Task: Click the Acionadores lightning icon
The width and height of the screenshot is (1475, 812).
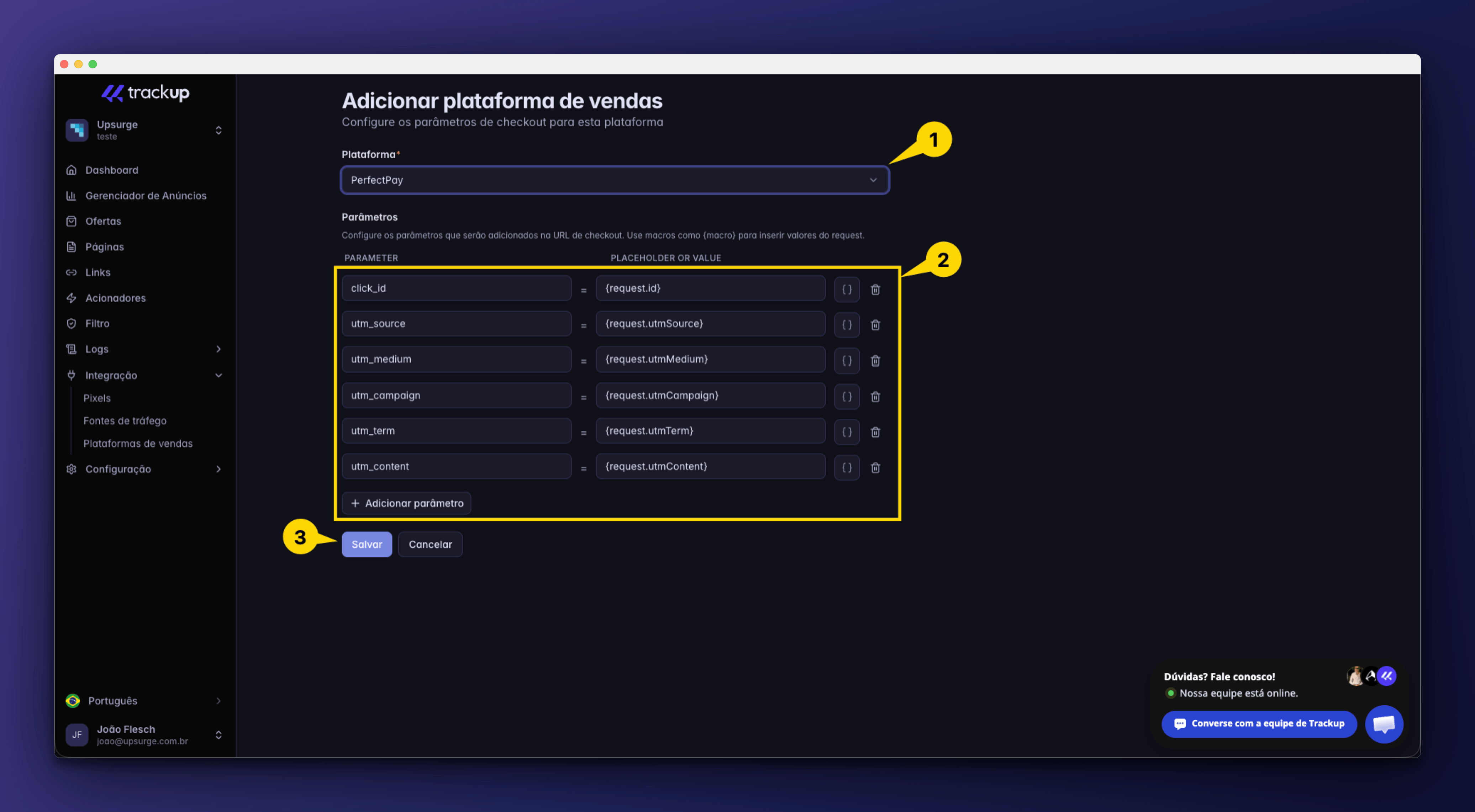Action: click(x=71, y=298)
